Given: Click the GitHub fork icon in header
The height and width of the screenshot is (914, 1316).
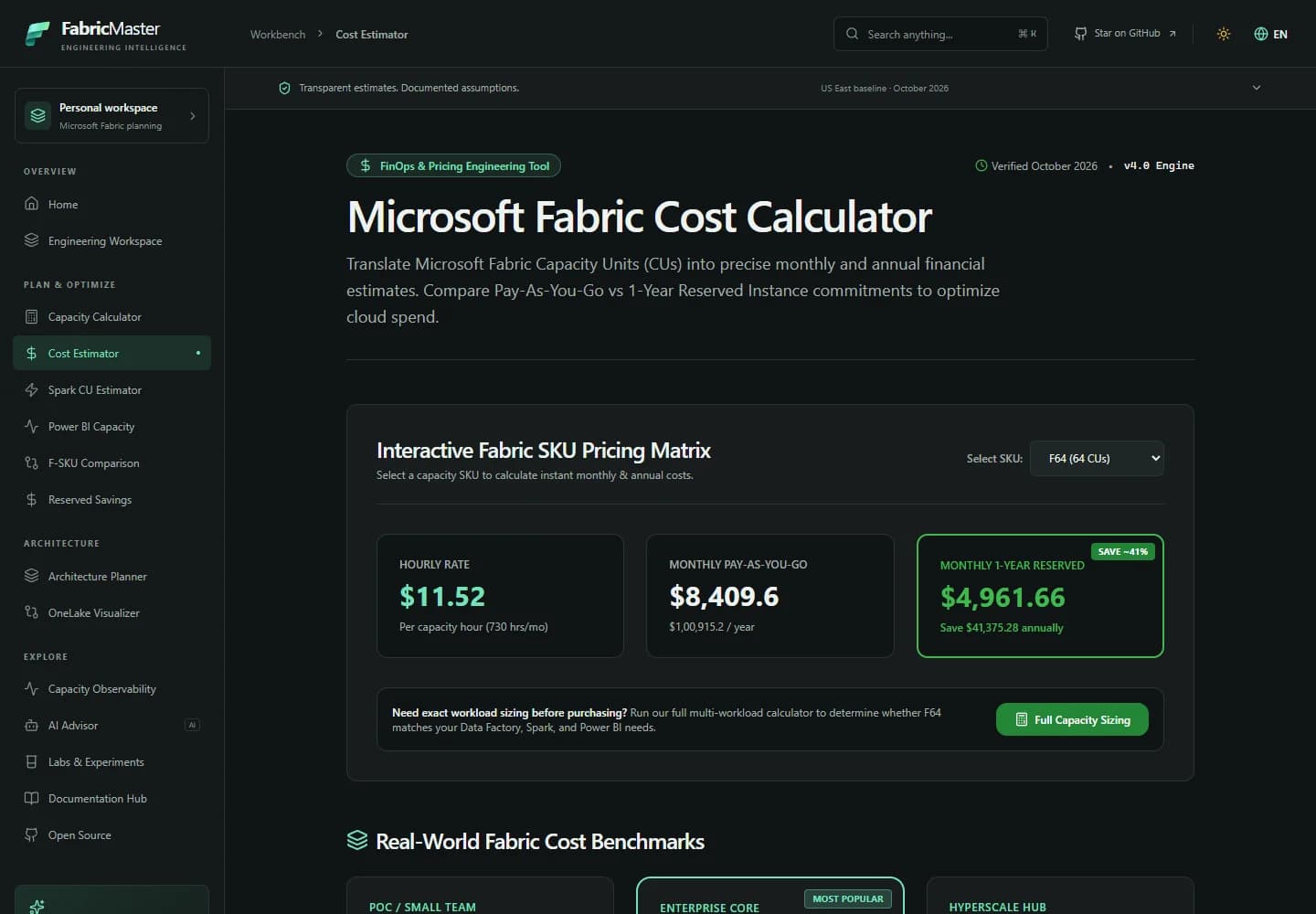Looking at the screenshot, I should (1080, 34).
